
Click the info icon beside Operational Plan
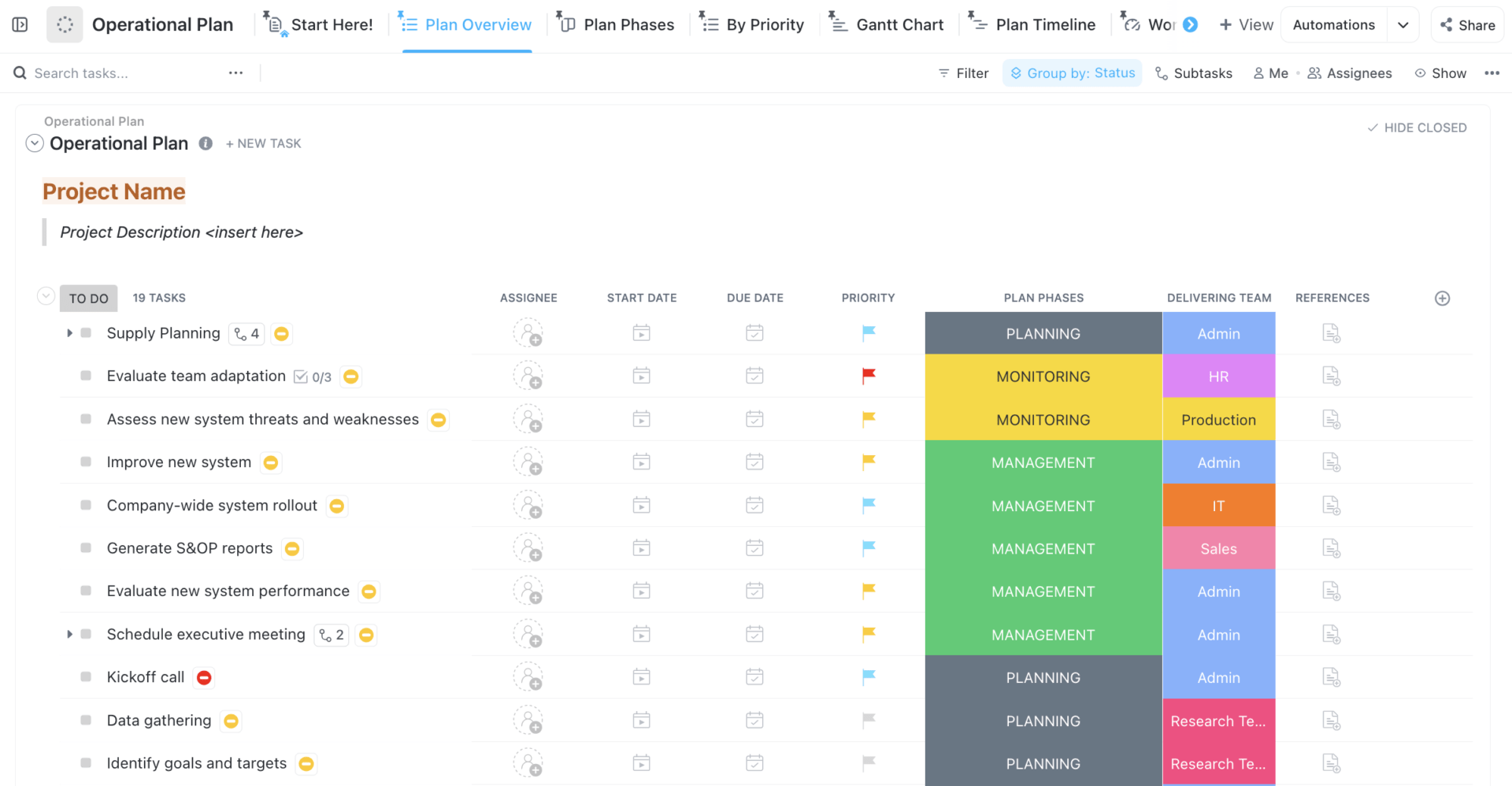click(206, 143)
